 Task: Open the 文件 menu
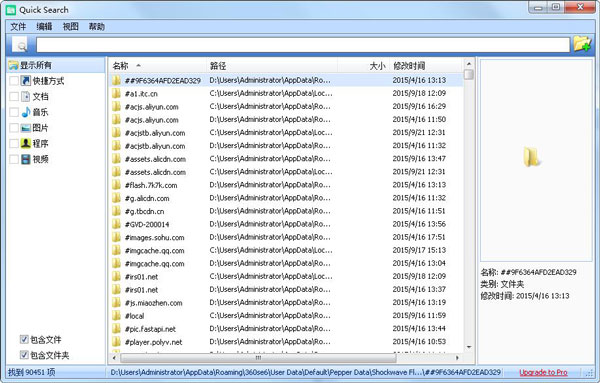click(x=18, y=26)
